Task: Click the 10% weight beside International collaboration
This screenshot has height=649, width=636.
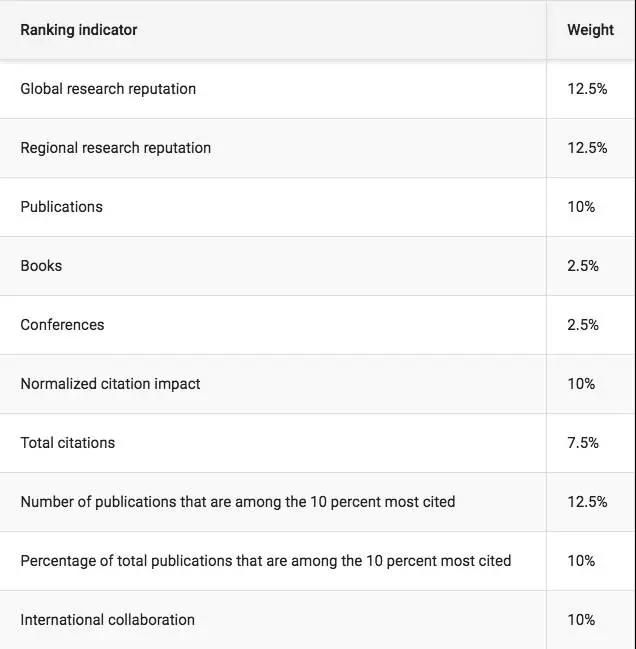Action: 581,620
